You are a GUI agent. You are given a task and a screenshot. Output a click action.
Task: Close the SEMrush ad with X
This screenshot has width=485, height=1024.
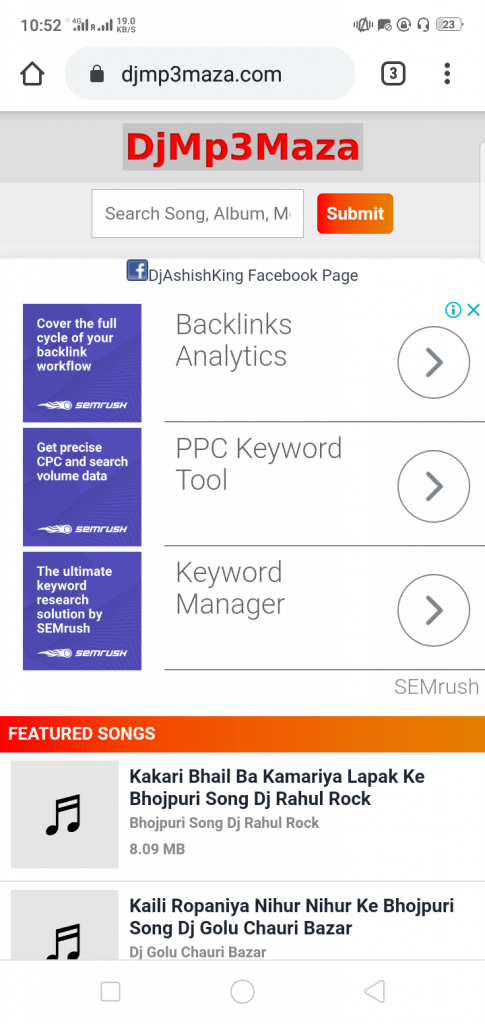(473, 310)
